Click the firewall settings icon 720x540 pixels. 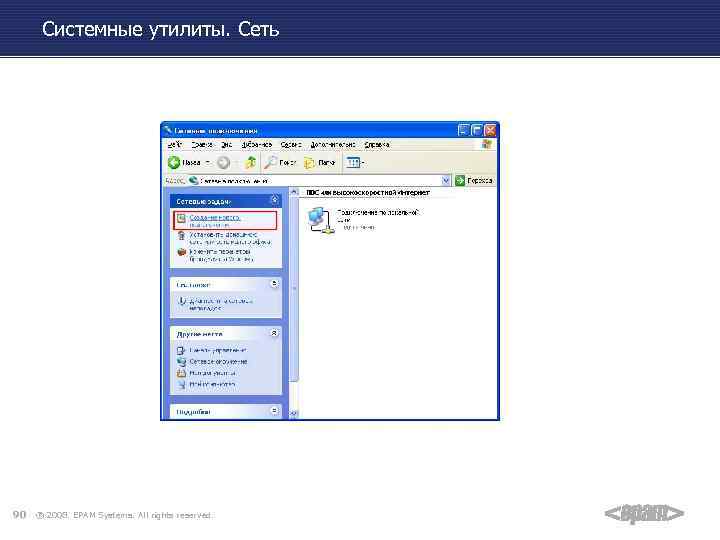tap(181, 252)
